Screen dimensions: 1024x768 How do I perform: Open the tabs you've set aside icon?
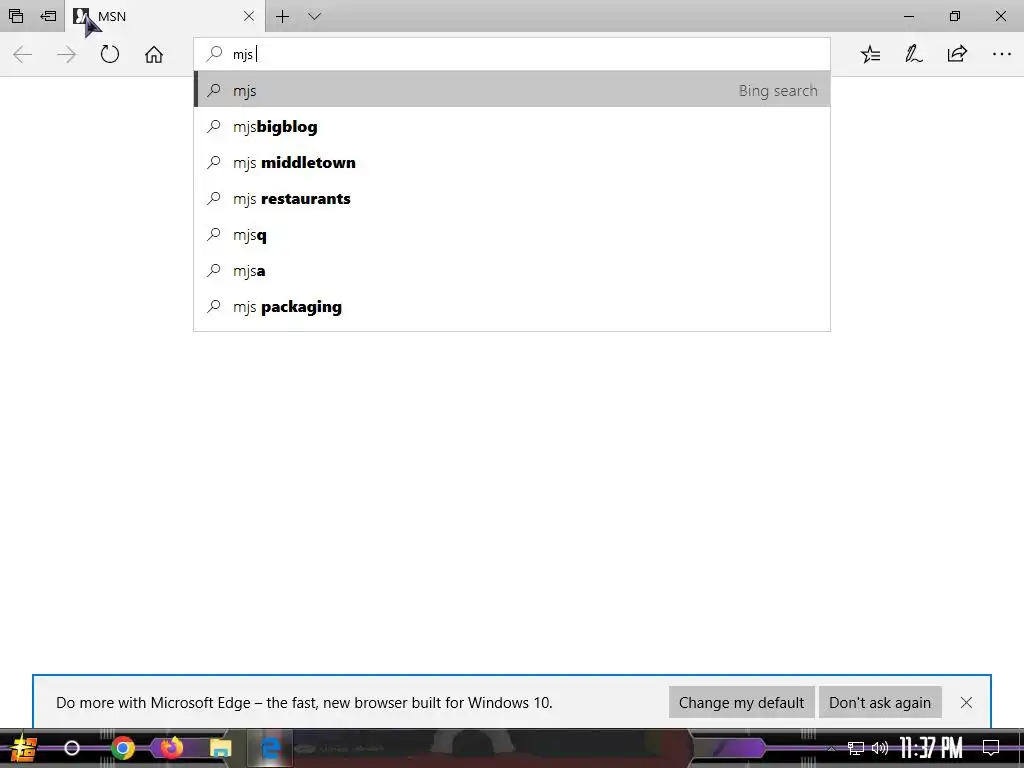[16, 16]
